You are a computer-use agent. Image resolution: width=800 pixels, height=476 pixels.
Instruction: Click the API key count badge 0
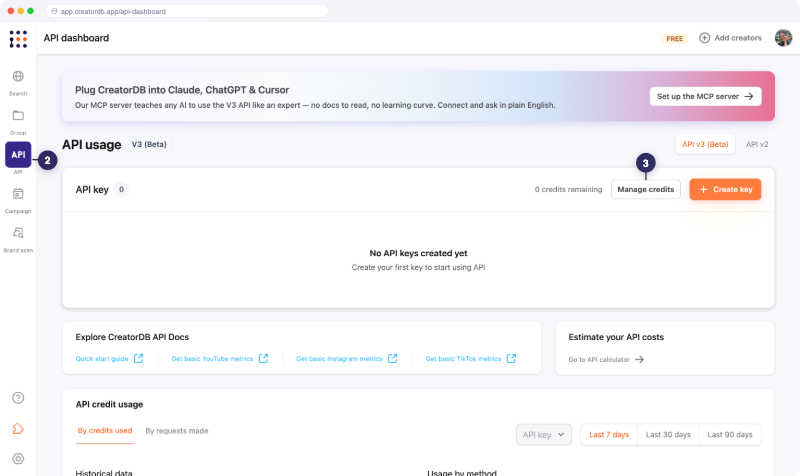tap(121, 189)
